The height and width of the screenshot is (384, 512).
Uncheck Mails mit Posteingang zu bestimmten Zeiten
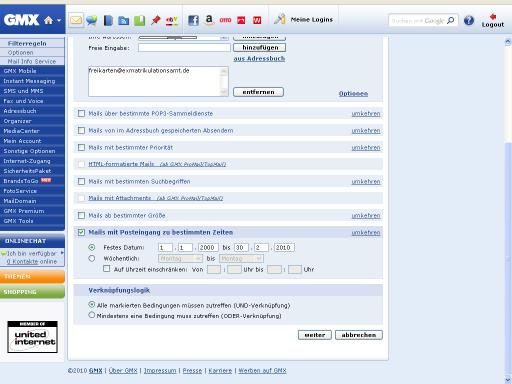pos(81,232)
